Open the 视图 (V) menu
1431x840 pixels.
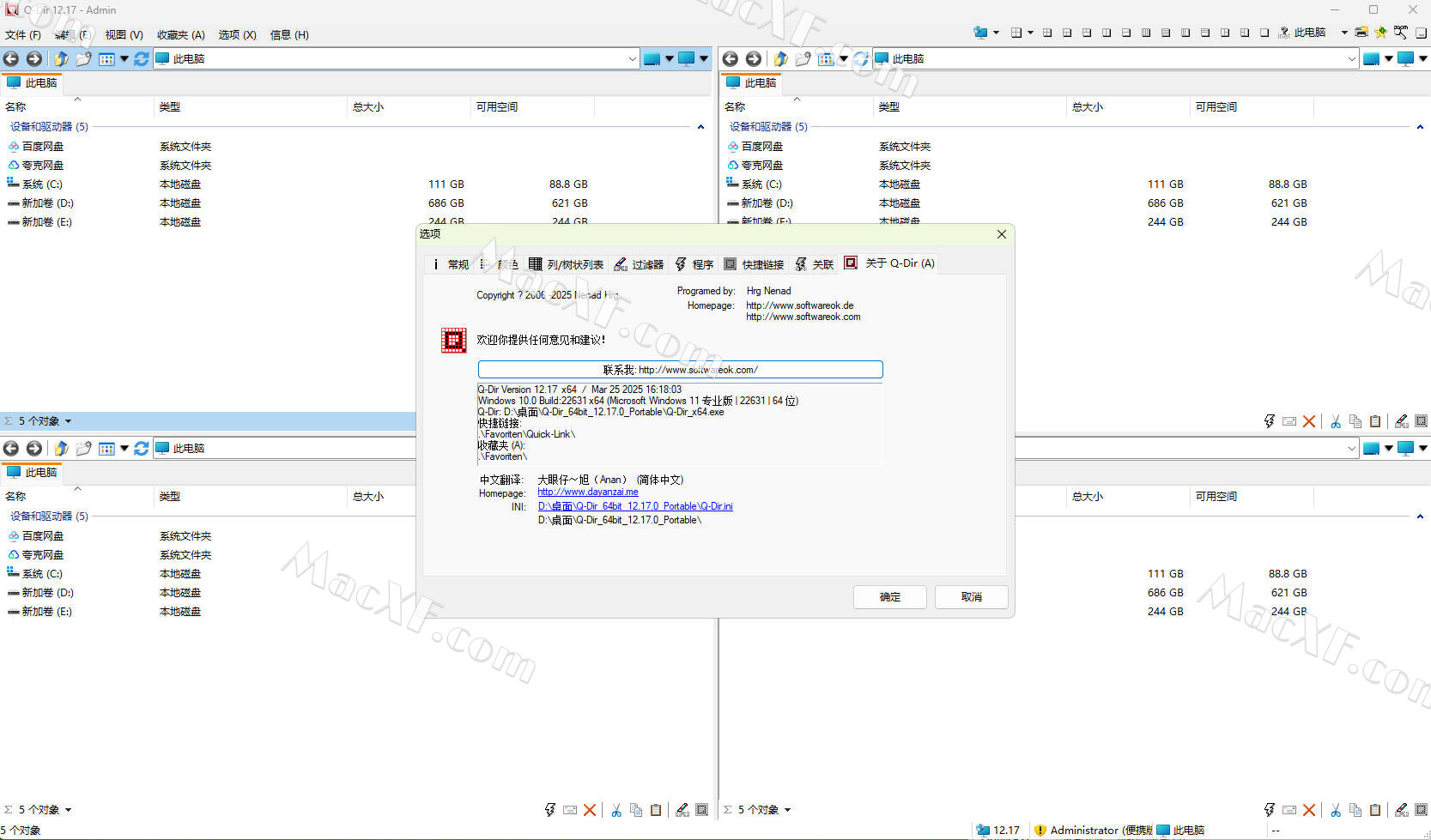pyautogui.click(x=124, y=35)
